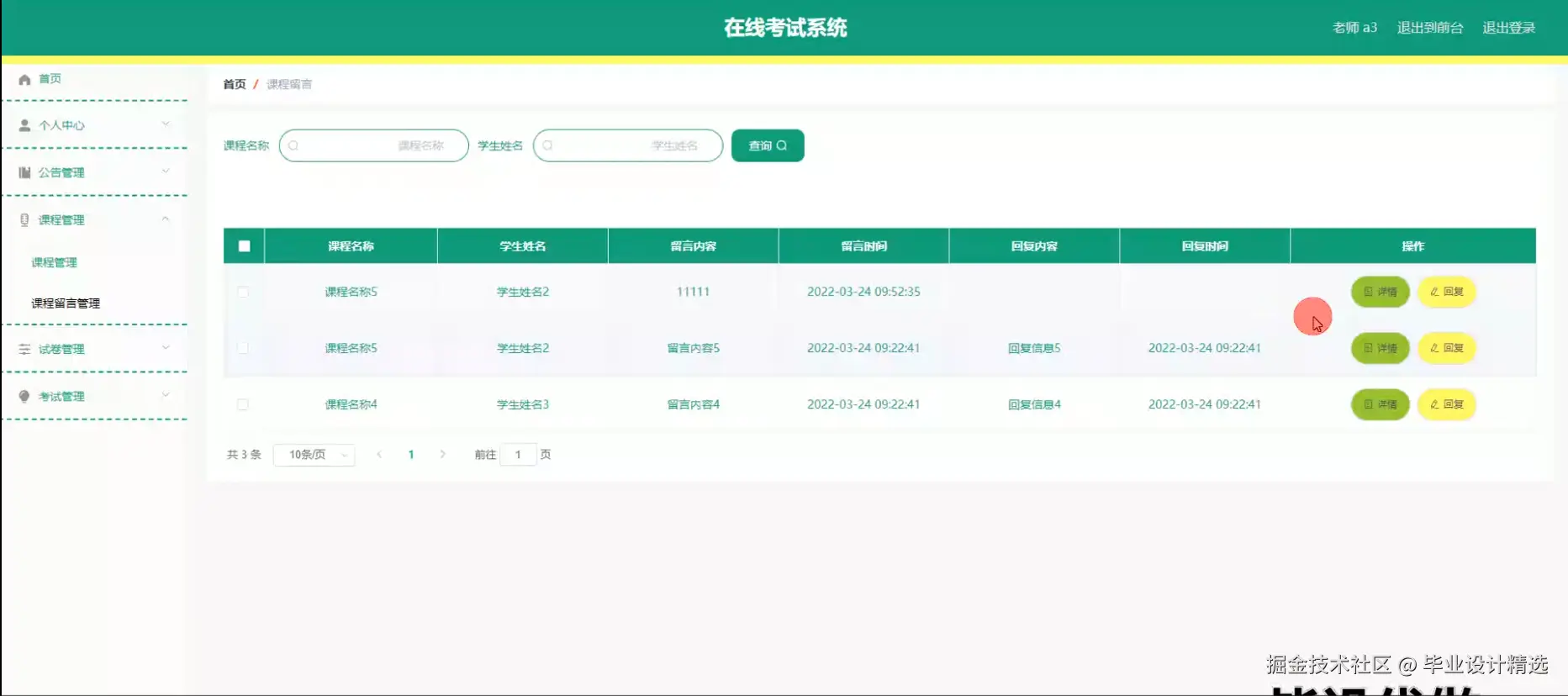Click the 留言内容4 cell

pyautogui.click(x=693, y=404)
